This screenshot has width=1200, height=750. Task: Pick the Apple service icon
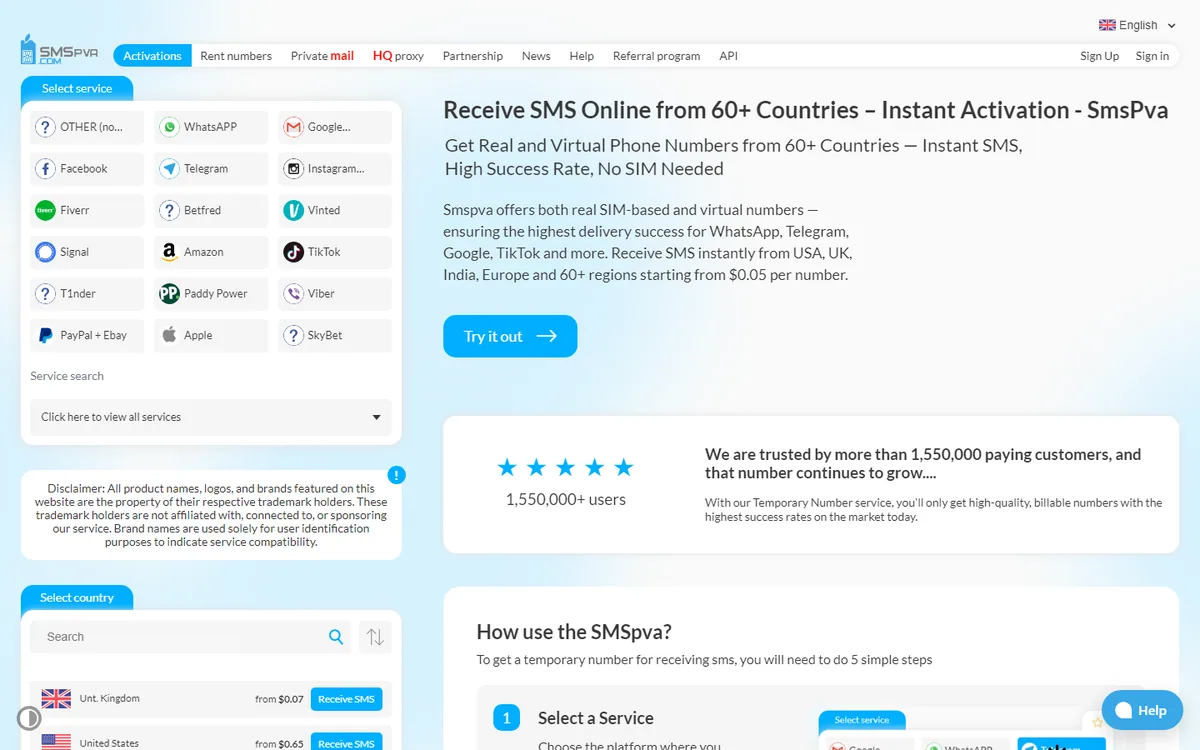pyautogui.click(x=169, y=335)
